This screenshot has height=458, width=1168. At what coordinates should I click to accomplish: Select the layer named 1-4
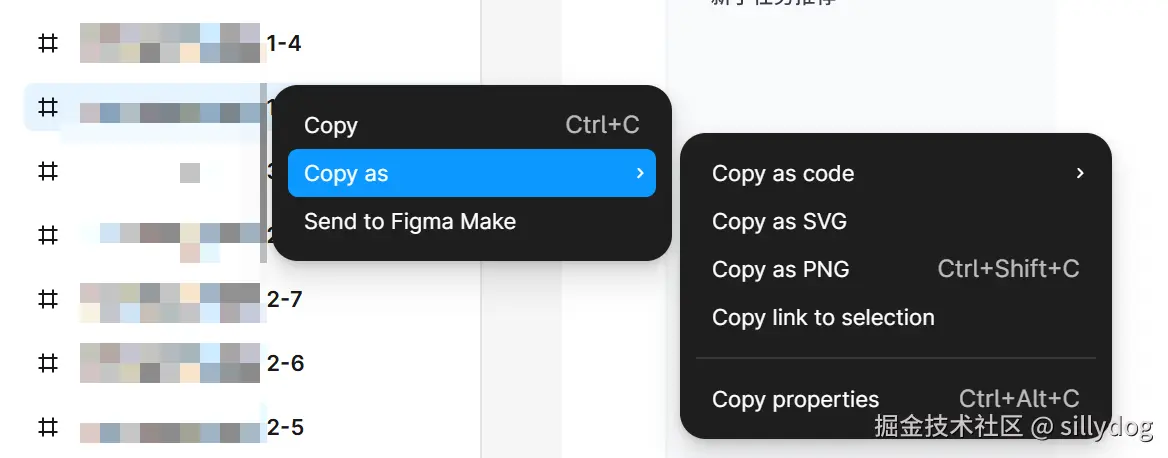pos(284,43)
